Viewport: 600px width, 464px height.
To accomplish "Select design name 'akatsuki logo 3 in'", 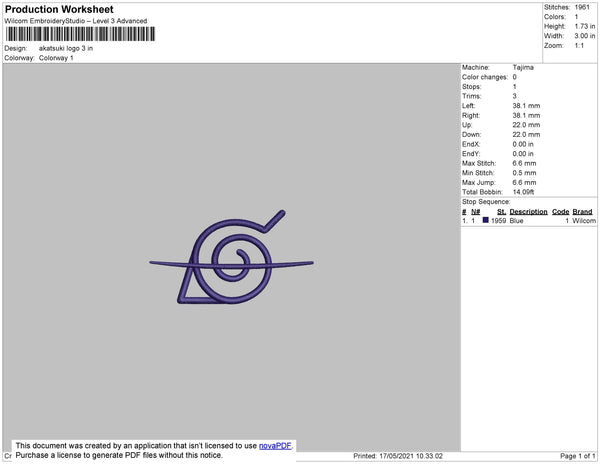I will click(x=66, y=48).
